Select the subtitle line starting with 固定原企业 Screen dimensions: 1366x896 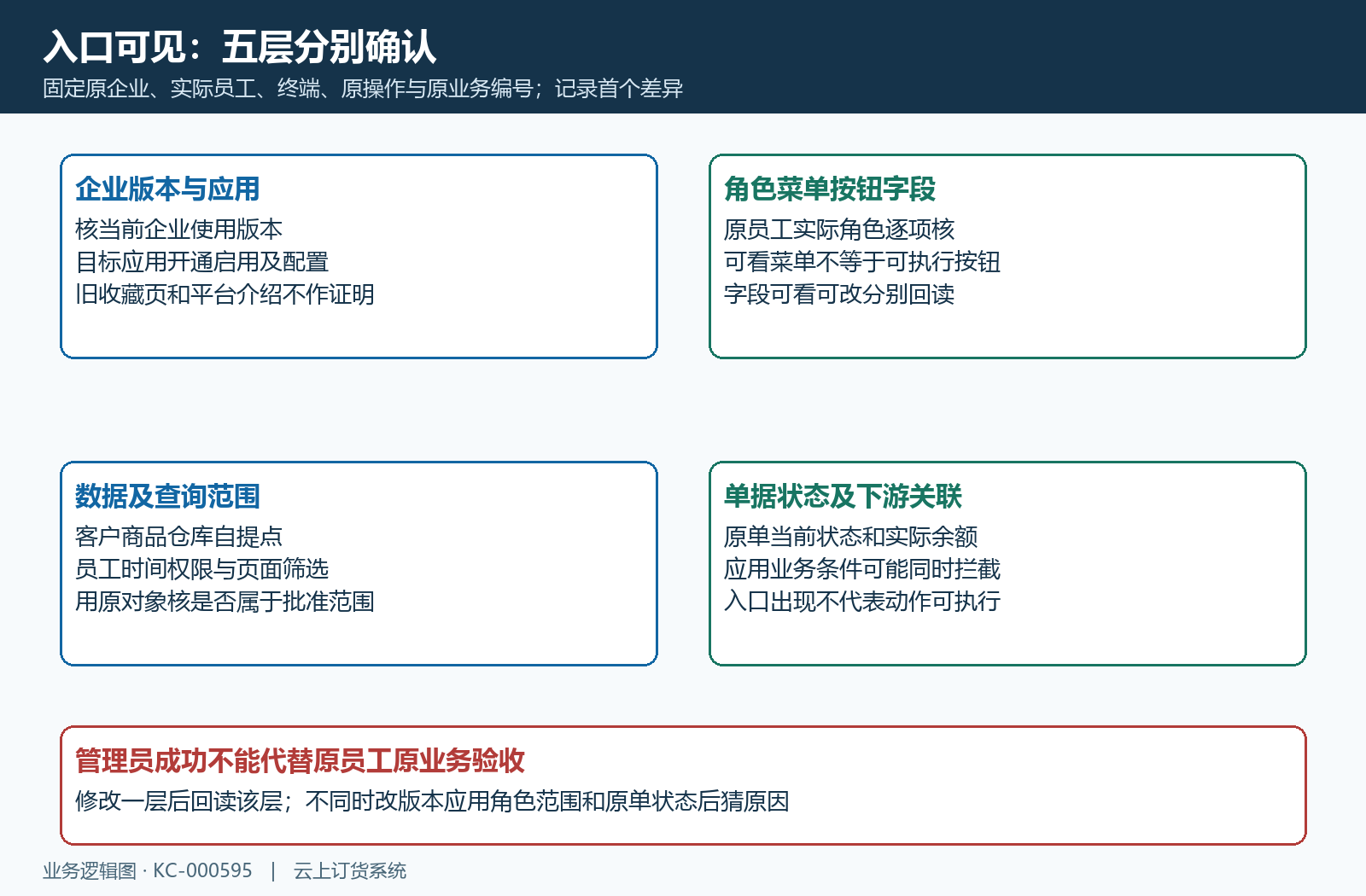(363, 89)
